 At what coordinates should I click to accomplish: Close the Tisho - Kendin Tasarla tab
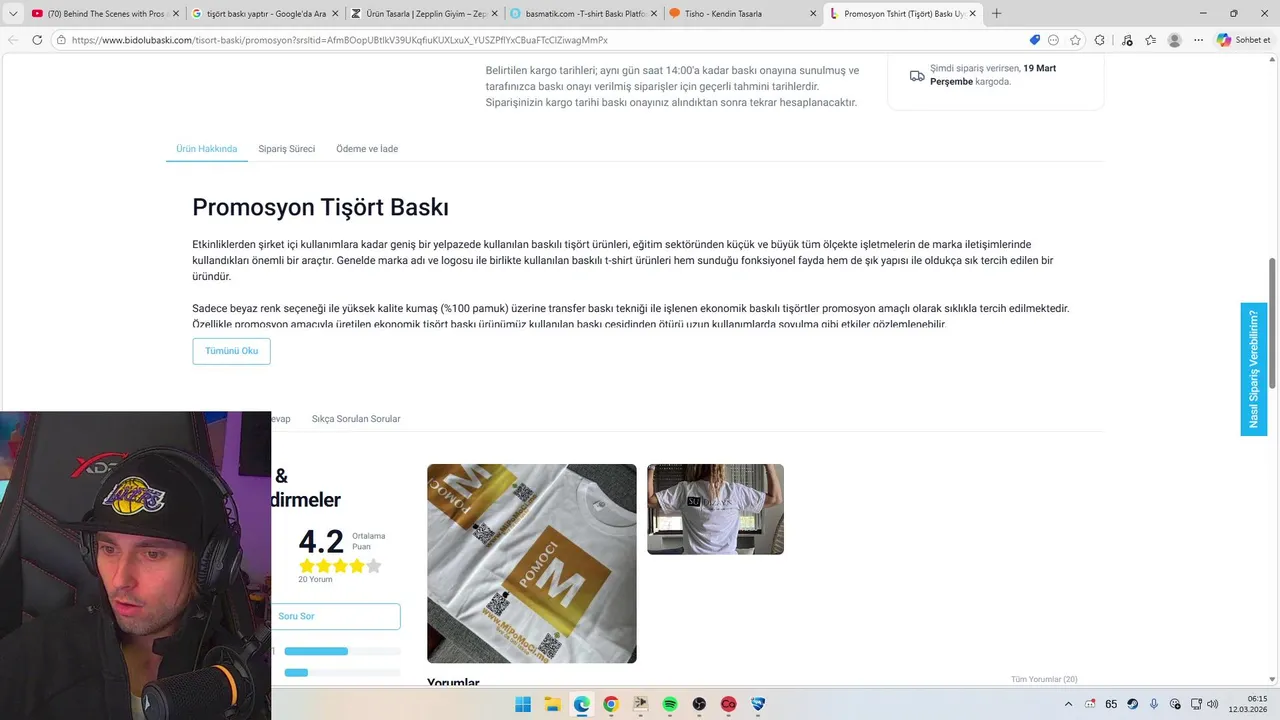[813, 14]
